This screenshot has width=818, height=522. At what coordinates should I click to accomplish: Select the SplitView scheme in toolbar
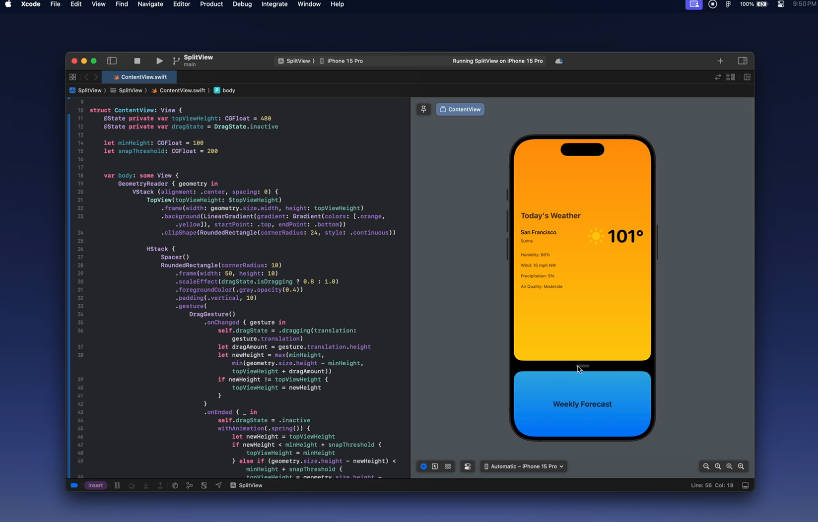296,61
